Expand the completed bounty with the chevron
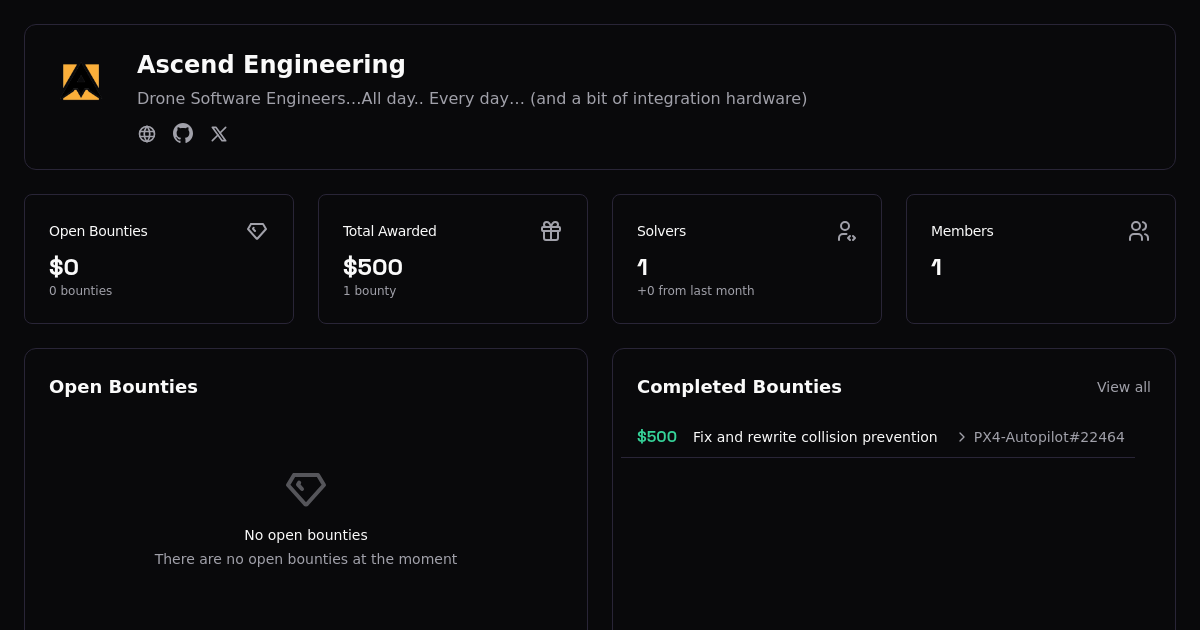Image resolution: width=1200 pixels, height=630 pixels. point(961,437)
